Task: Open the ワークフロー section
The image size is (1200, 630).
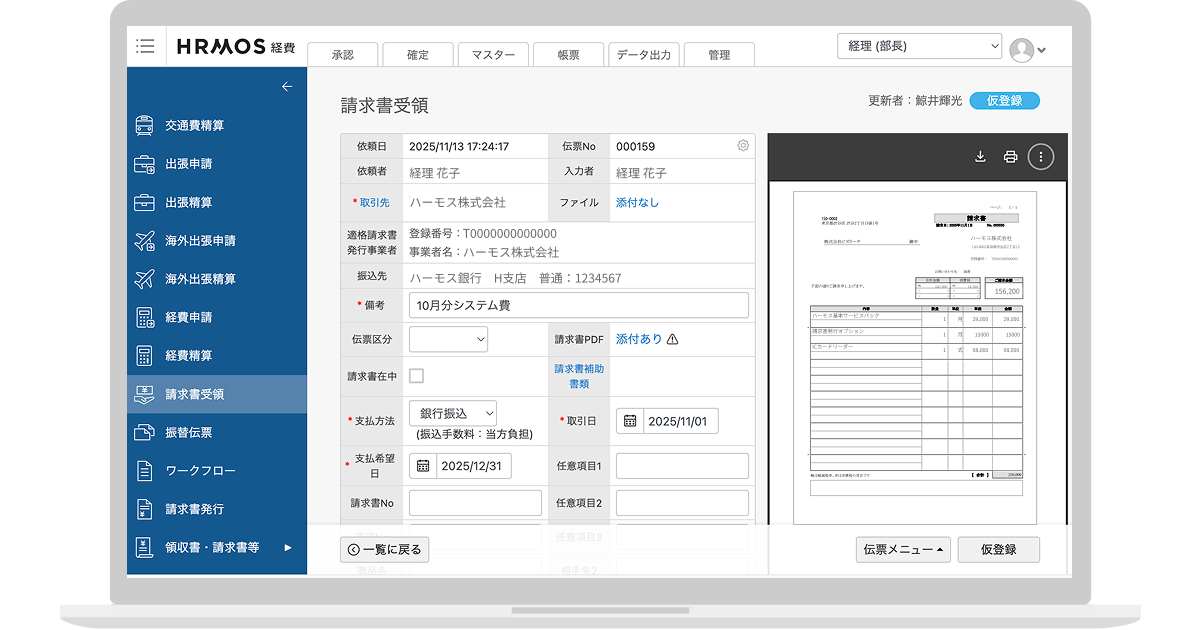Action: tap(144, 470)
